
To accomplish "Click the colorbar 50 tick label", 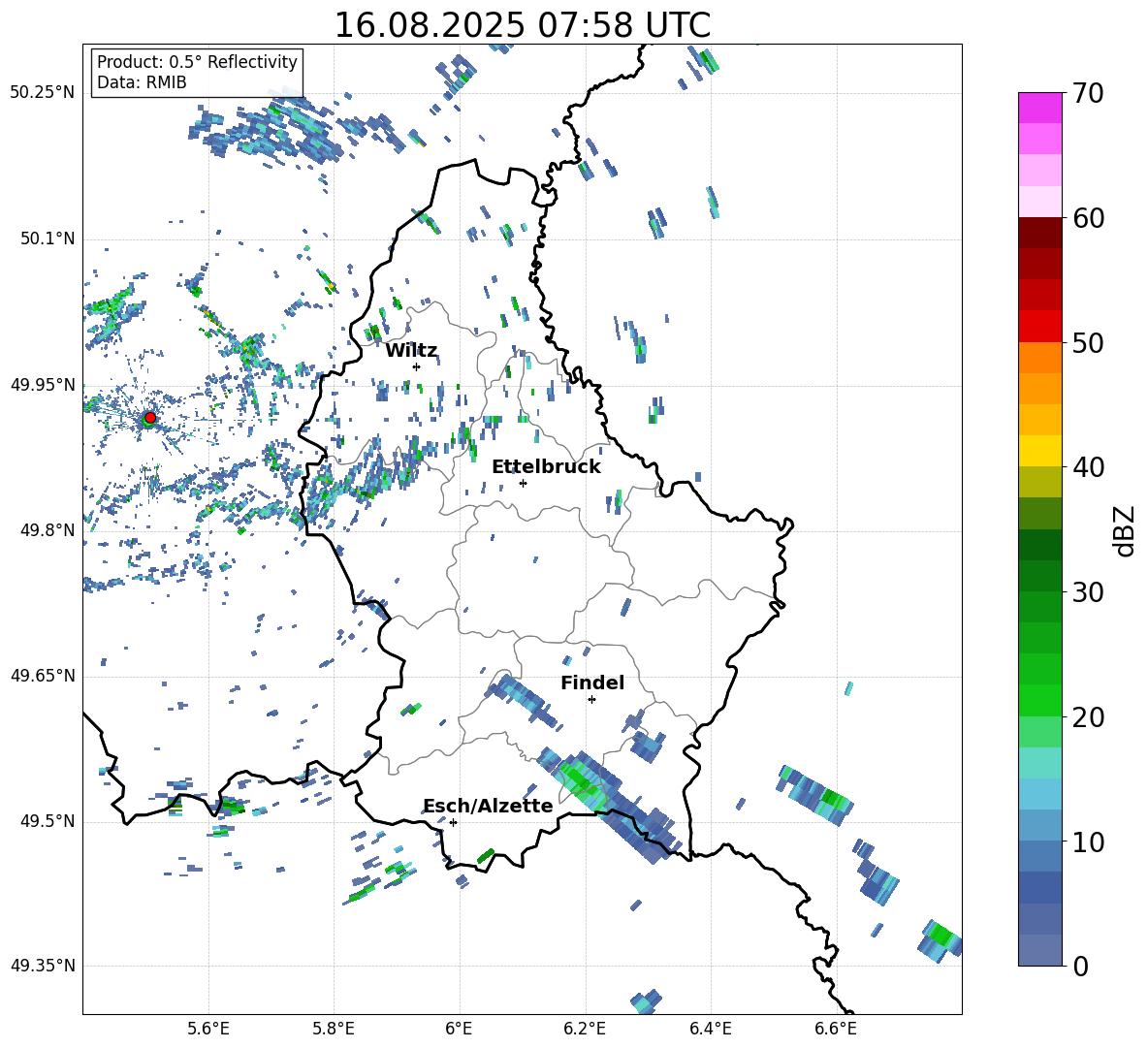I will (x=1088, y=343).
